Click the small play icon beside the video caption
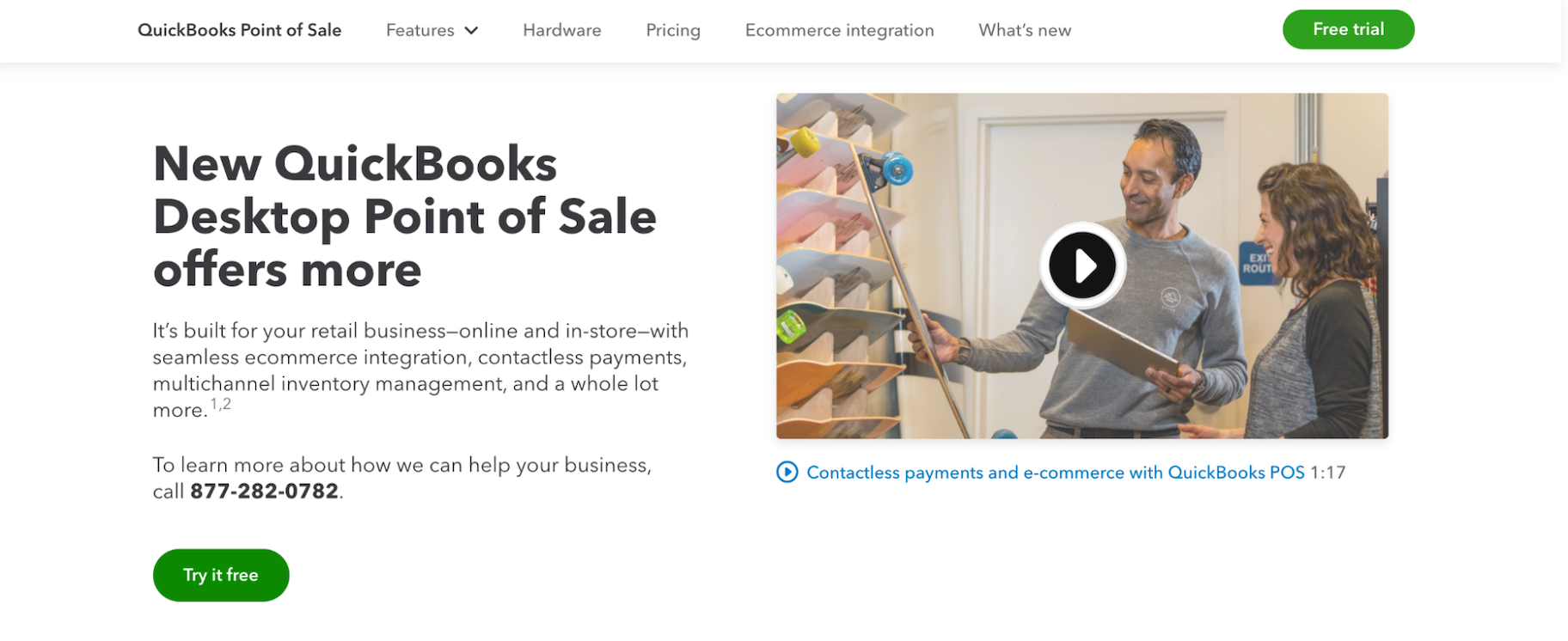 coord(787,472)
